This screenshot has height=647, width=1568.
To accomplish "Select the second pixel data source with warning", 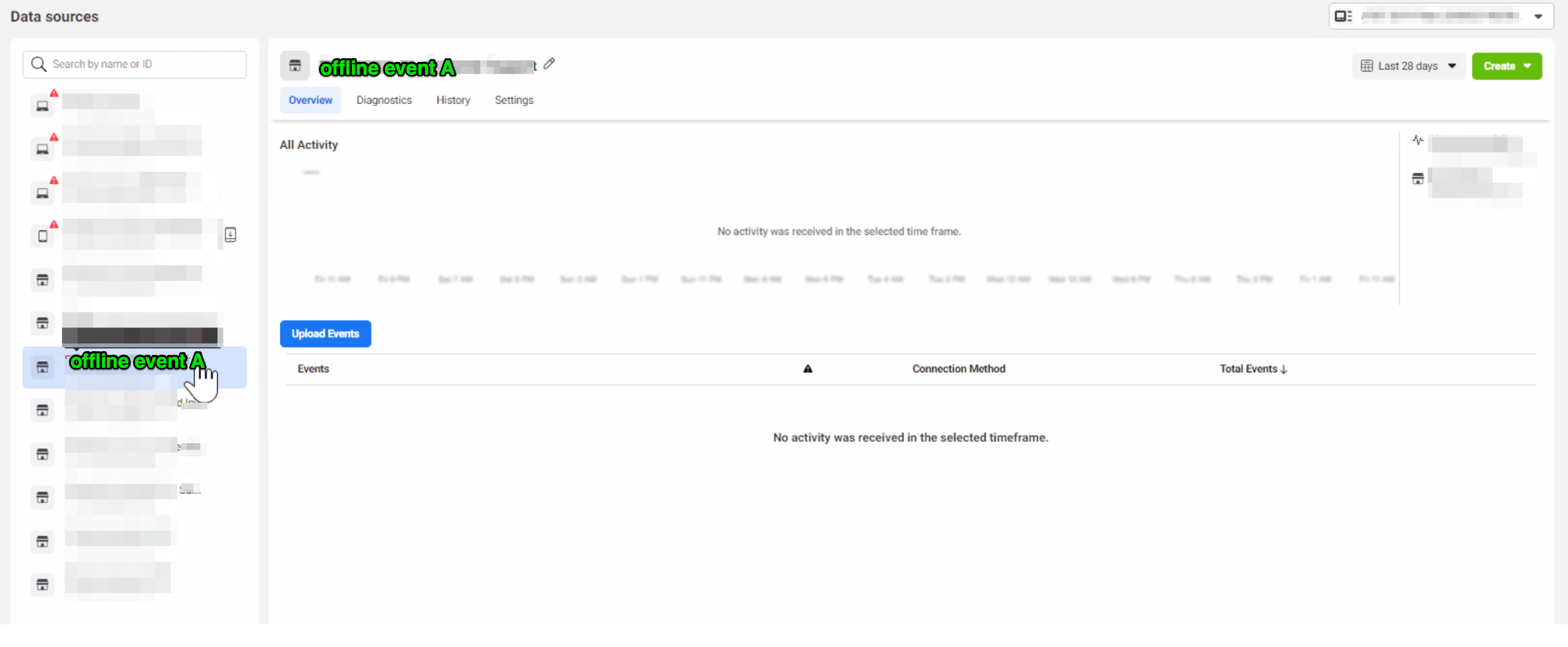I will (43, 149).
